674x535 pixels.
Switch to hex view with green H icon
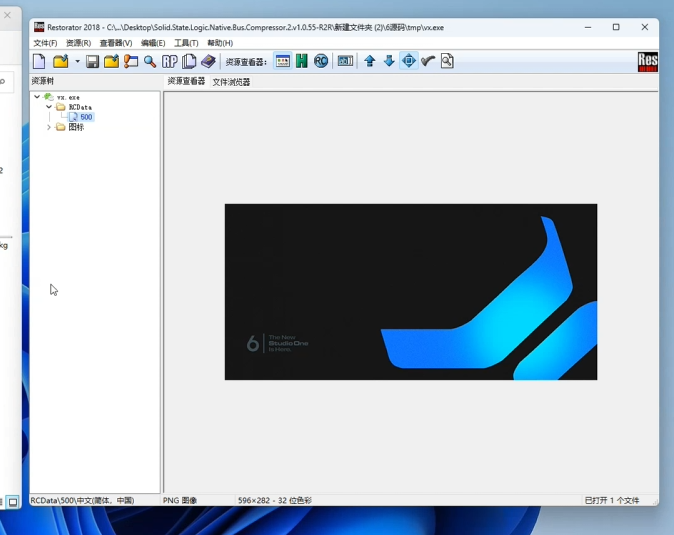point(302,61)
